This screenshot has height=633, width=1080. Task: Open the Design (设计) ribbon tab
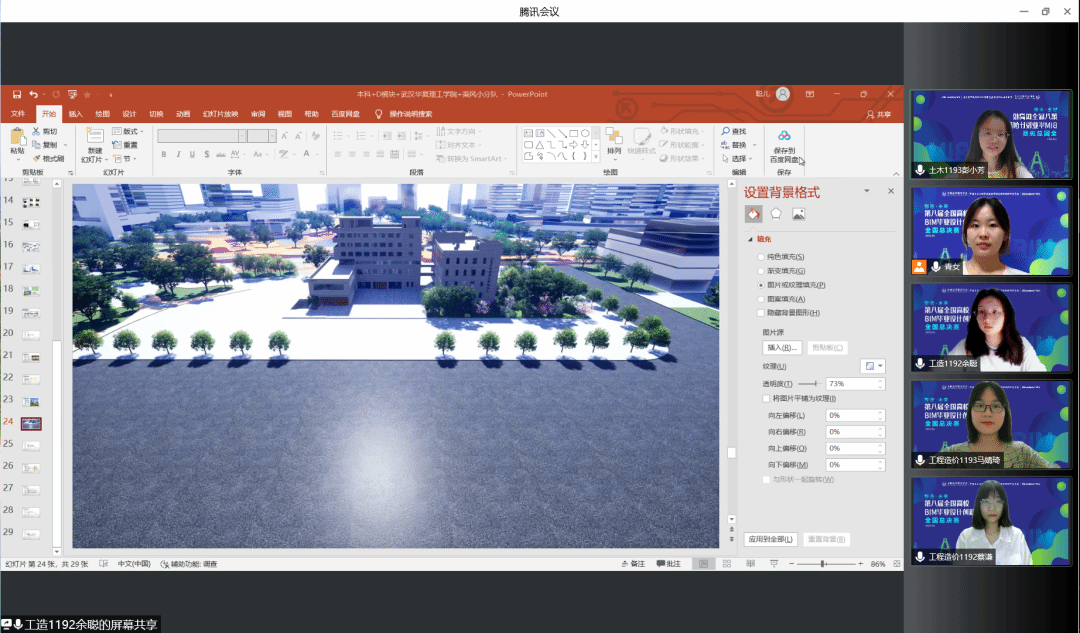coord(129,114)
